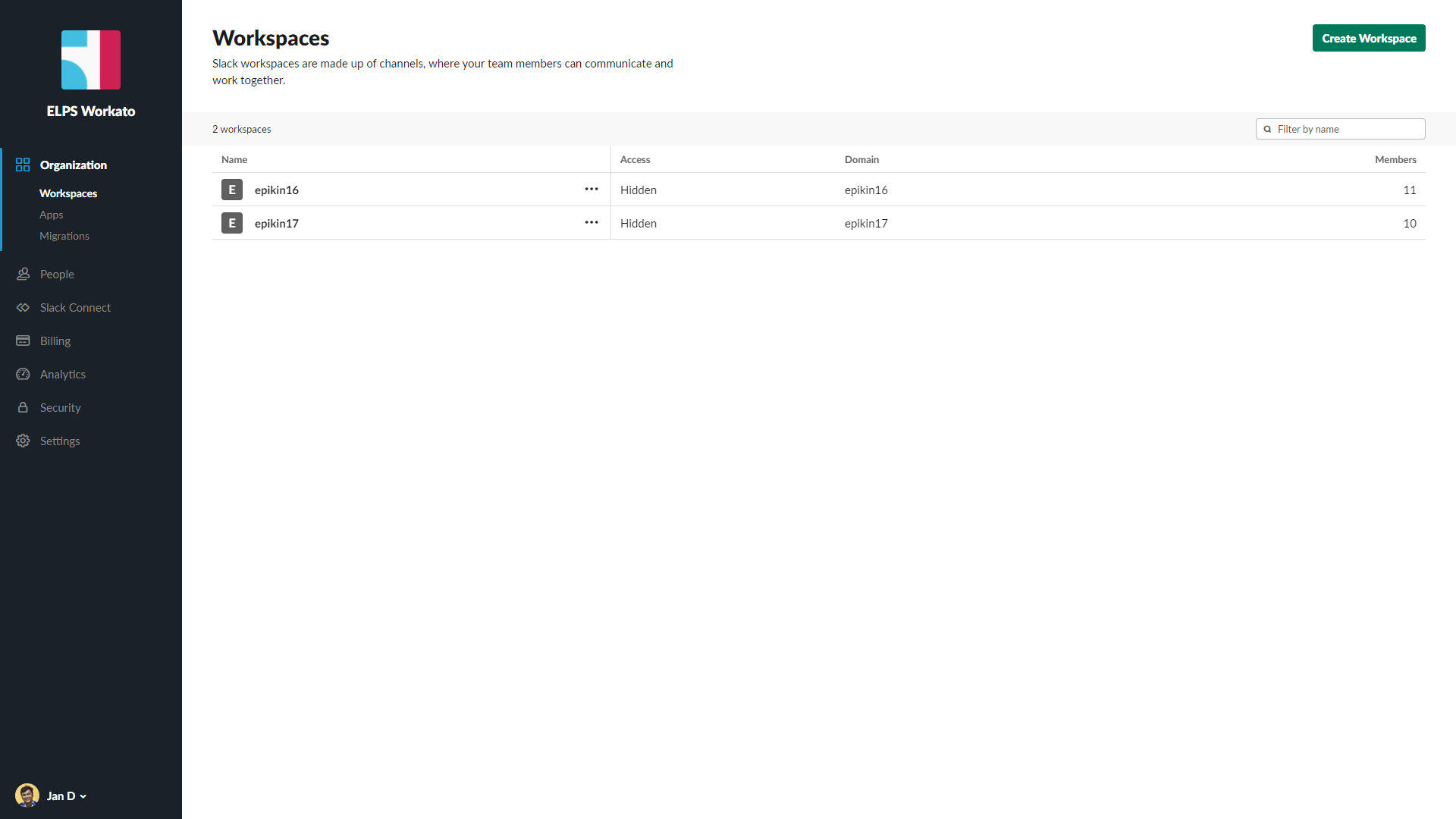Select the People icon in sidebar
The image size is (1456, 819).
coord(23,274)
